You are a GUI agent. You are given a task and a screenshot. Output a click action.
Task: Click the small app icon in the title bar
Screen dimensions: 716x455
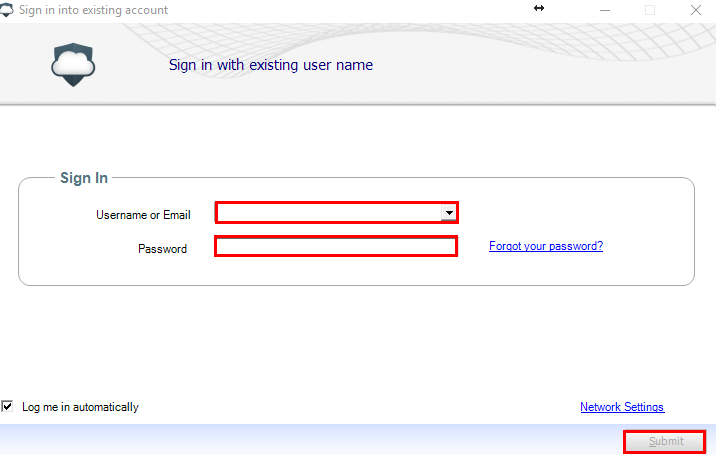pos(6,10)
